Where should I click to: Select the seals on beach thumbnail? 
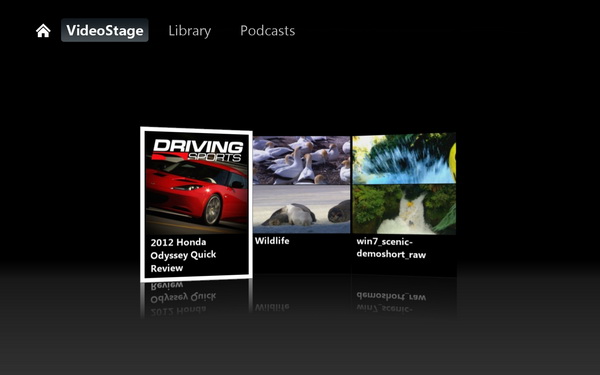[x=302, y=209]
